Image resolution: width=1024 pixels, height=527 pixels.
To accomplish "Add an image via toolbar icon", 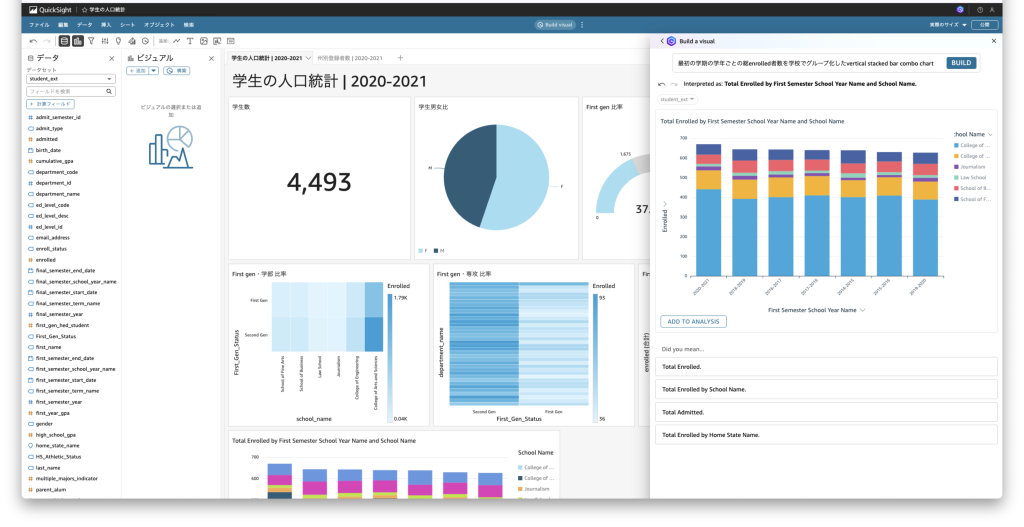I will coord(204,41).
